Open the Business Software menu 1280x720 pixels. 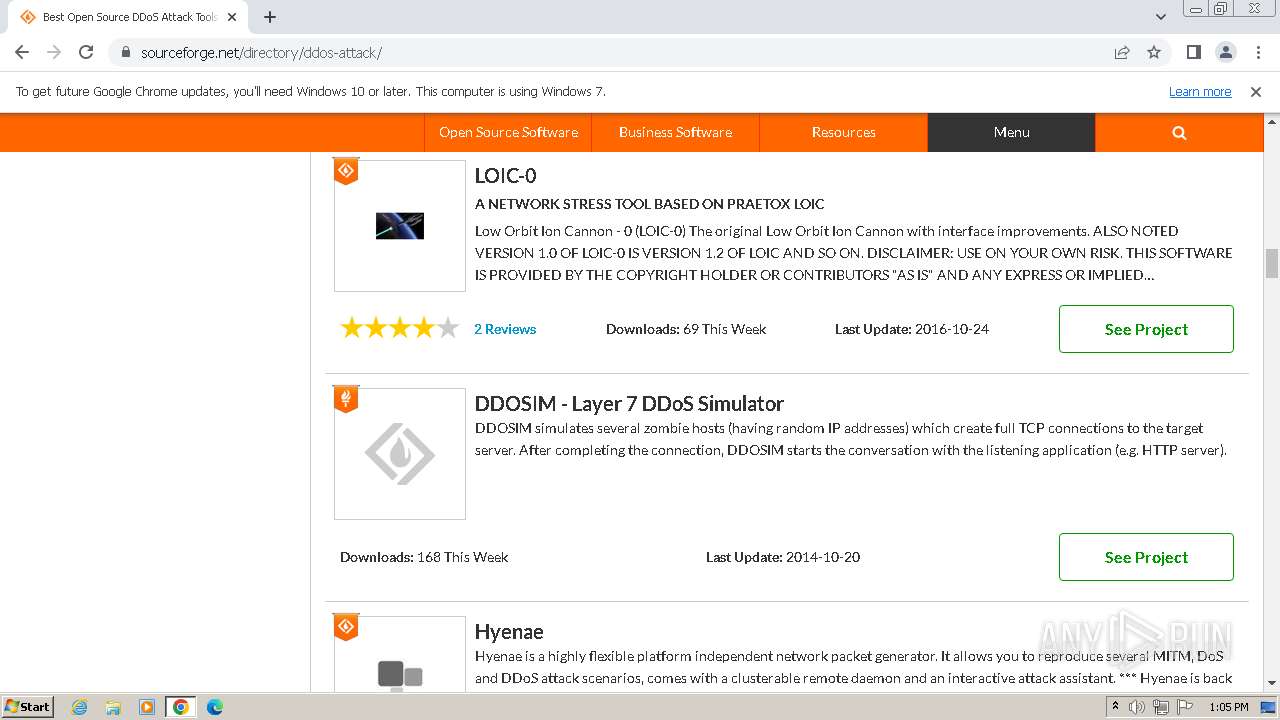click(x=675, y=132)
